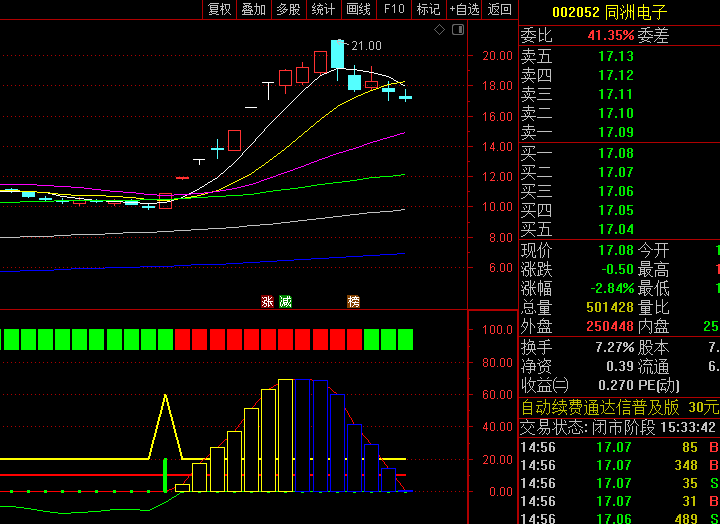Open the 叠加 overlay tool

pos(254,10)
